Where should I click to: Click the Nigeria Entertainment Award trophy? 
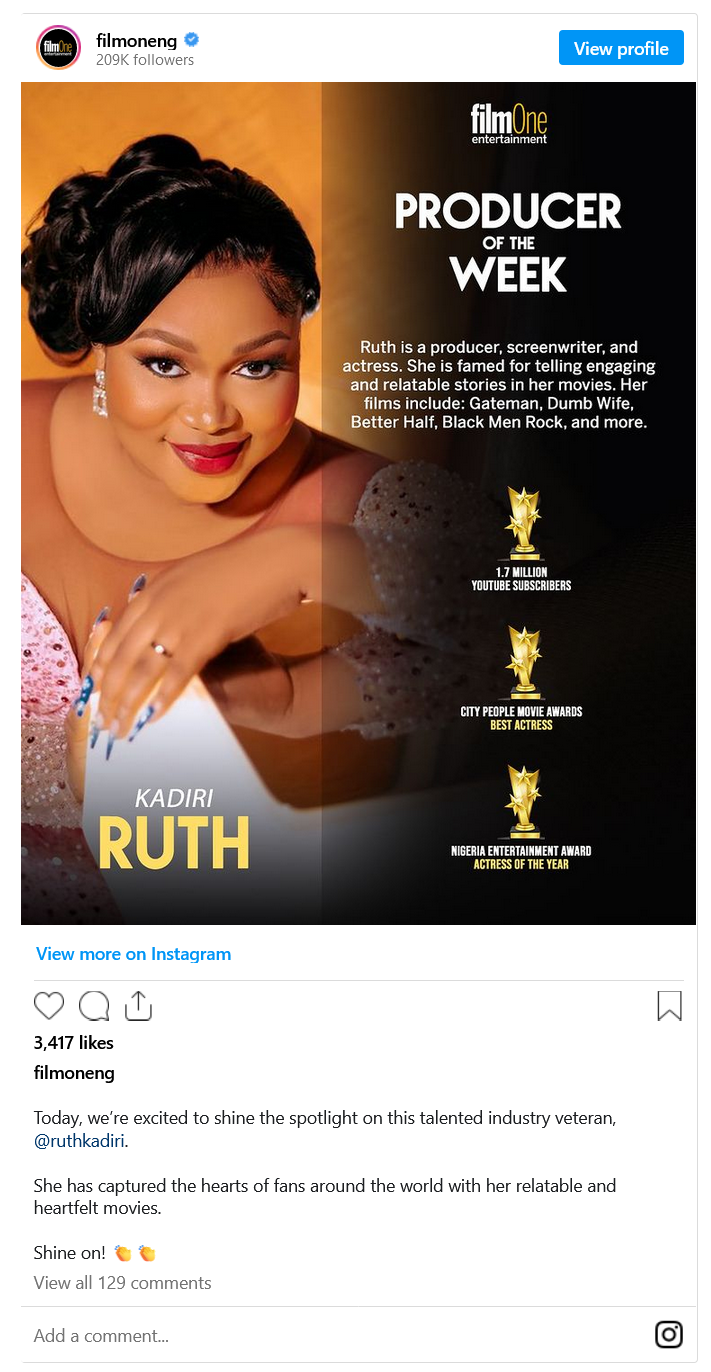tap(522, 801)
